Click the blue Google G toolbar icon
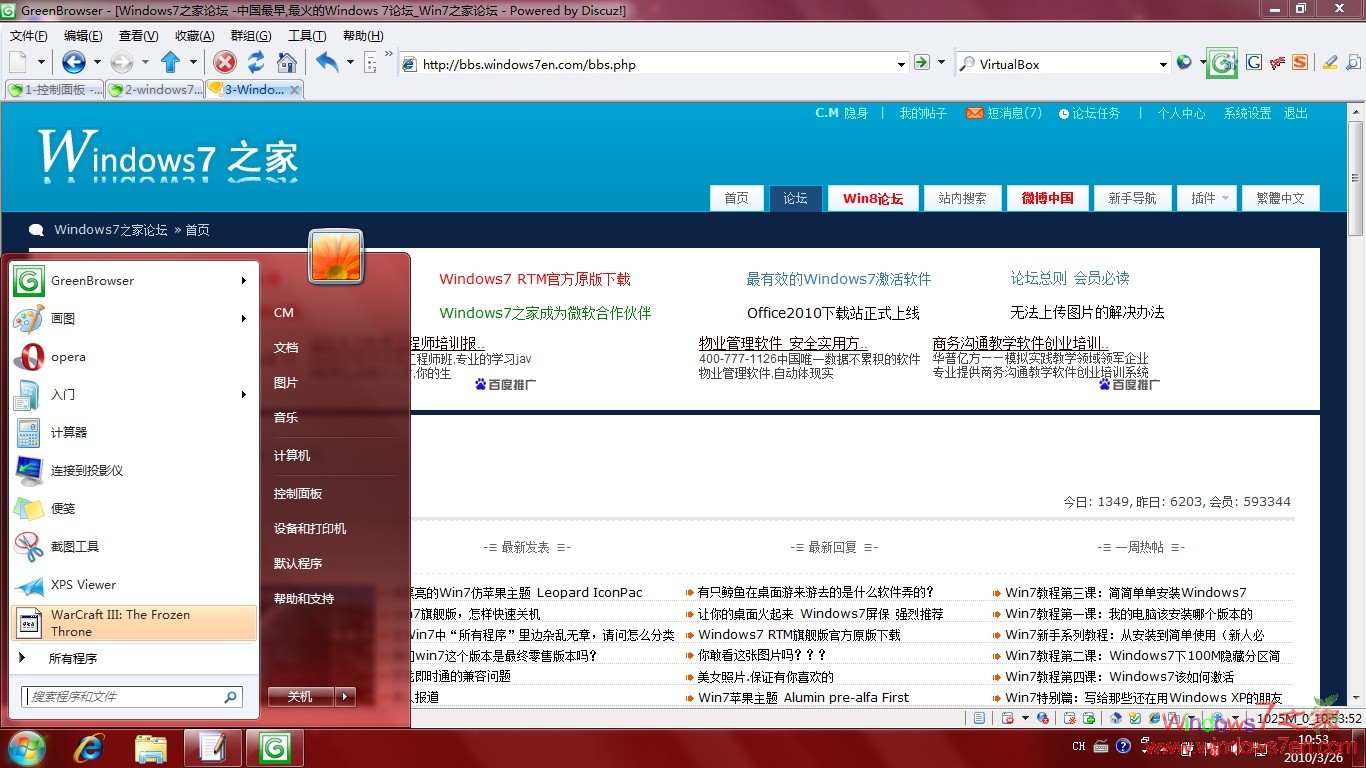Viewport: 1366px width, 768px height. (1253, 63)
